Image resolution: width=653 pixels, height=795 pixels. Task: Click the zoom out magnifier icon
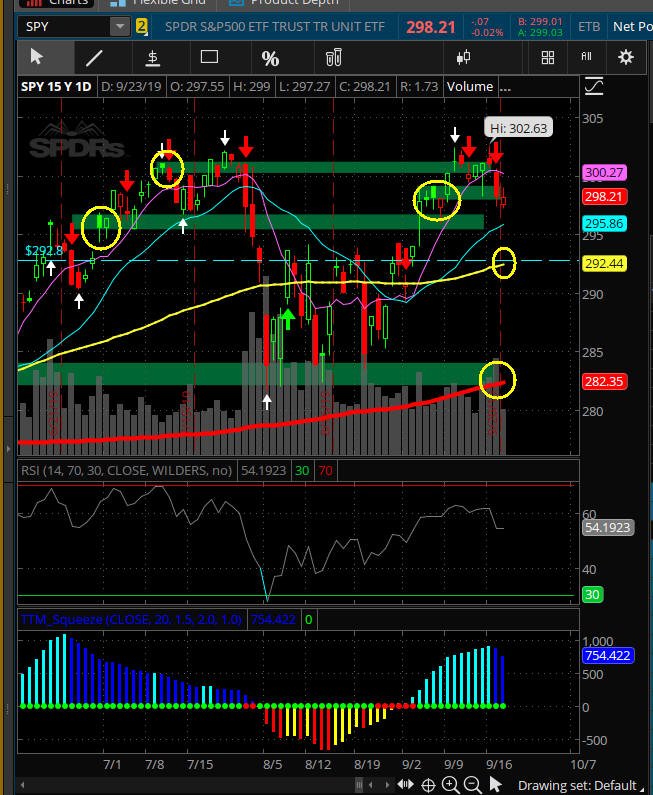tap(472, 785)
